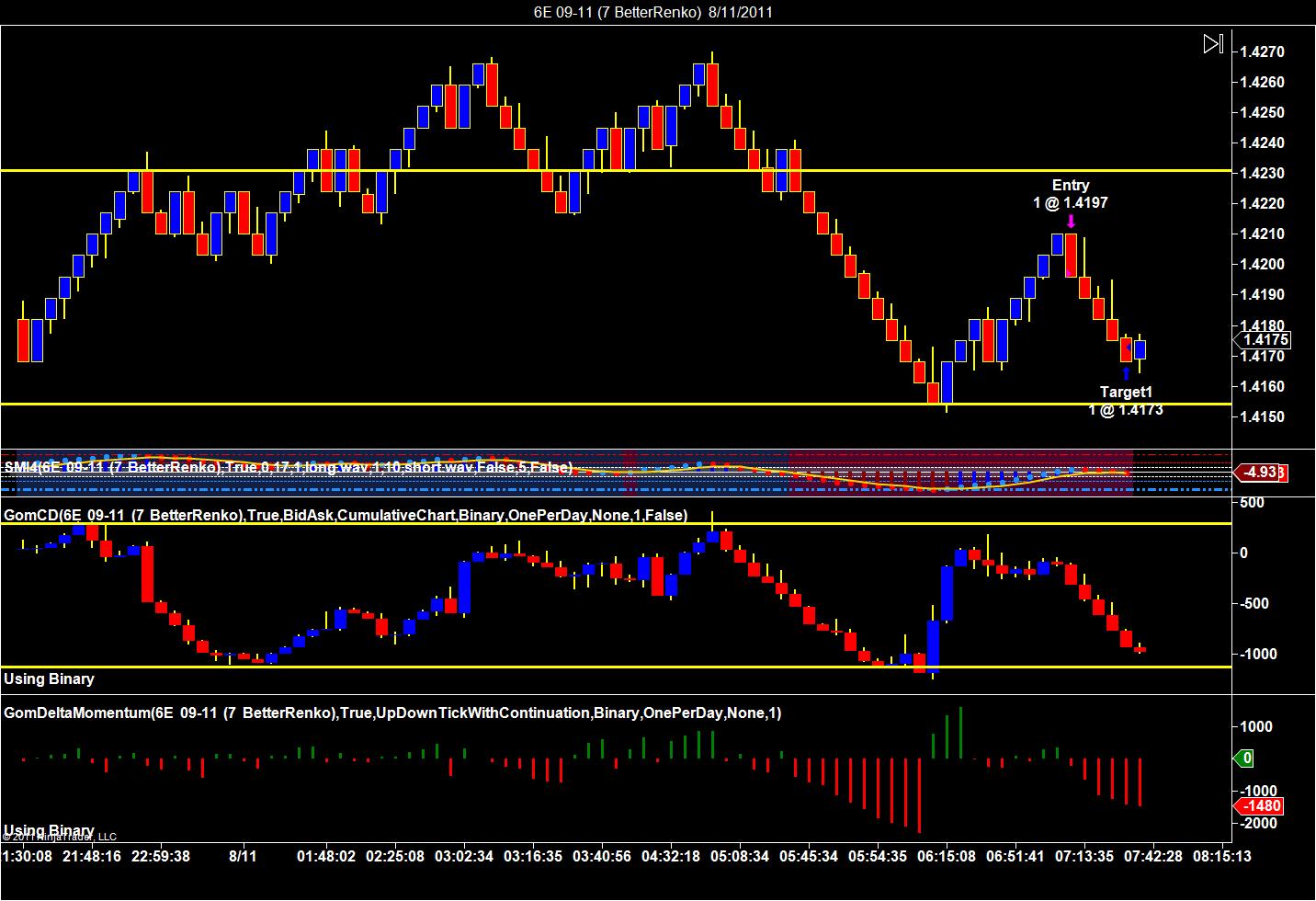Click the 02:25:08 time axis label
Screen dimensions: 1316x901
pos(394,856)
